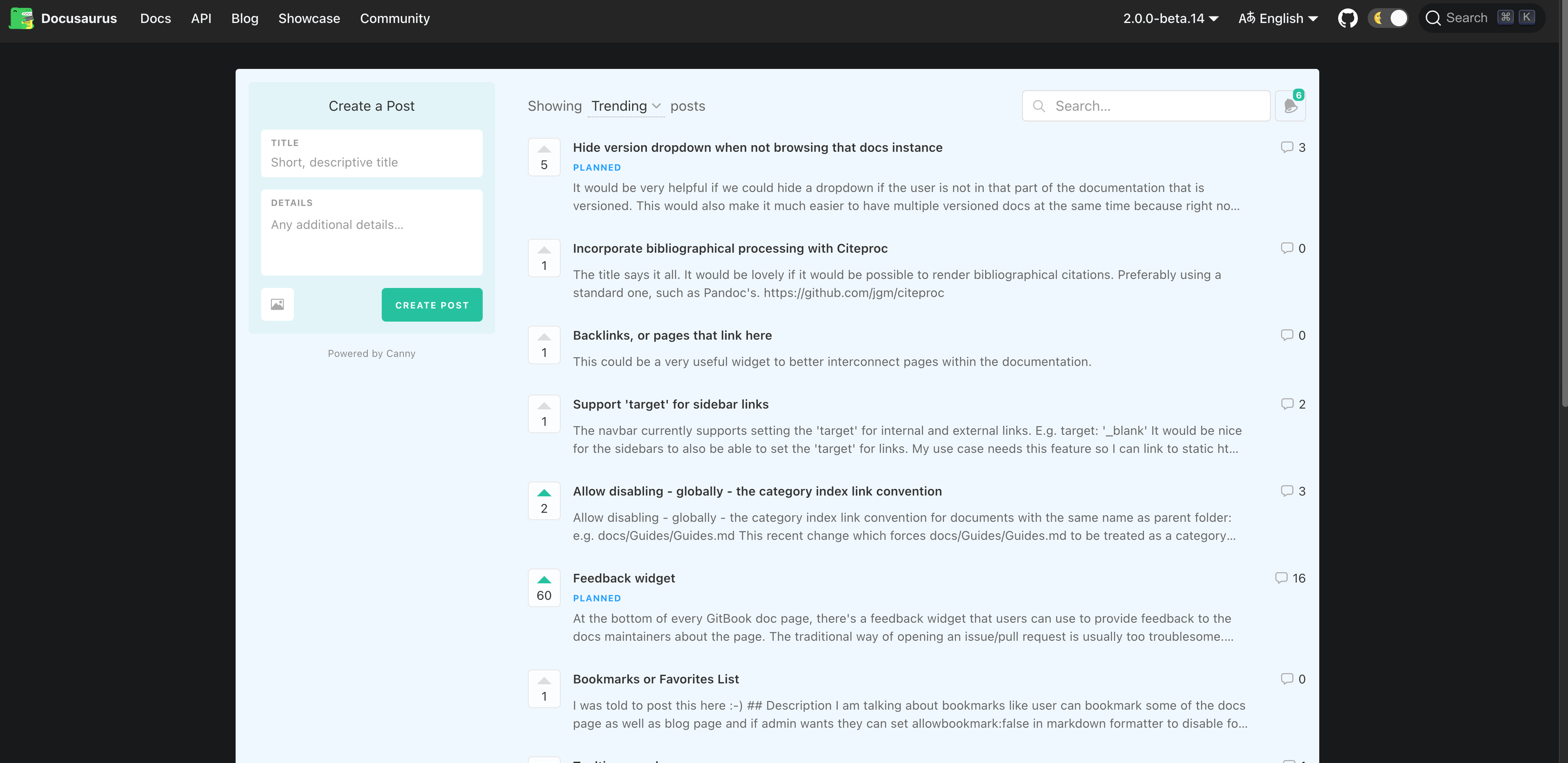Open 'Allow disabling - globally' post title
The height and width of the screenshot is (763, 1568).
[x=757, y=491]
